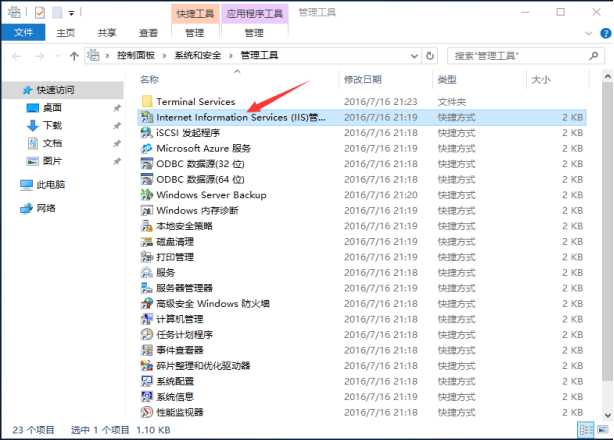Select the 性能监视器 icon

[x=147, y=412]
